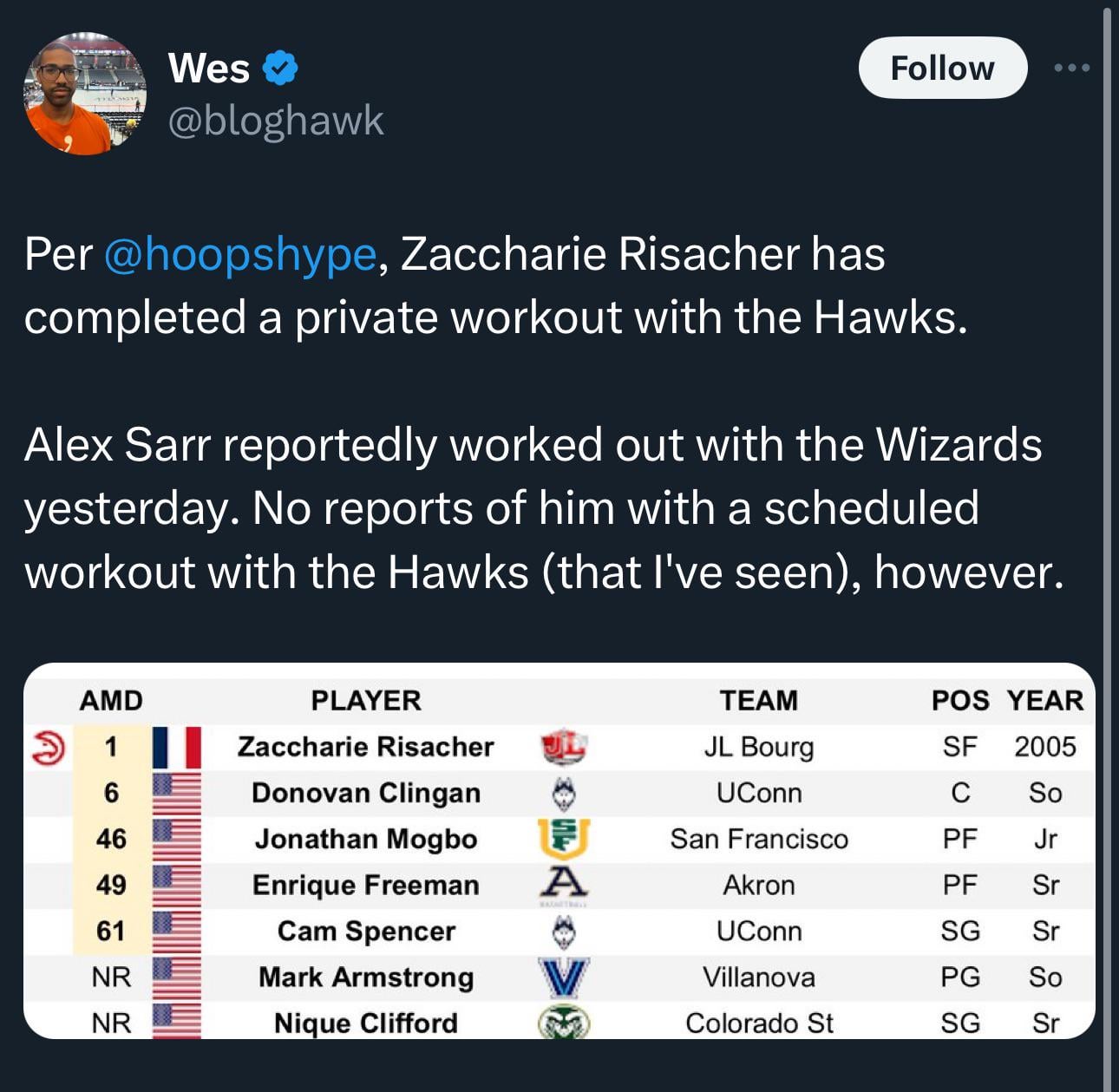The image size is (1119, 1092).
Task: Click the Atlanta Hawks logo icon
Action: click(49, 747)
